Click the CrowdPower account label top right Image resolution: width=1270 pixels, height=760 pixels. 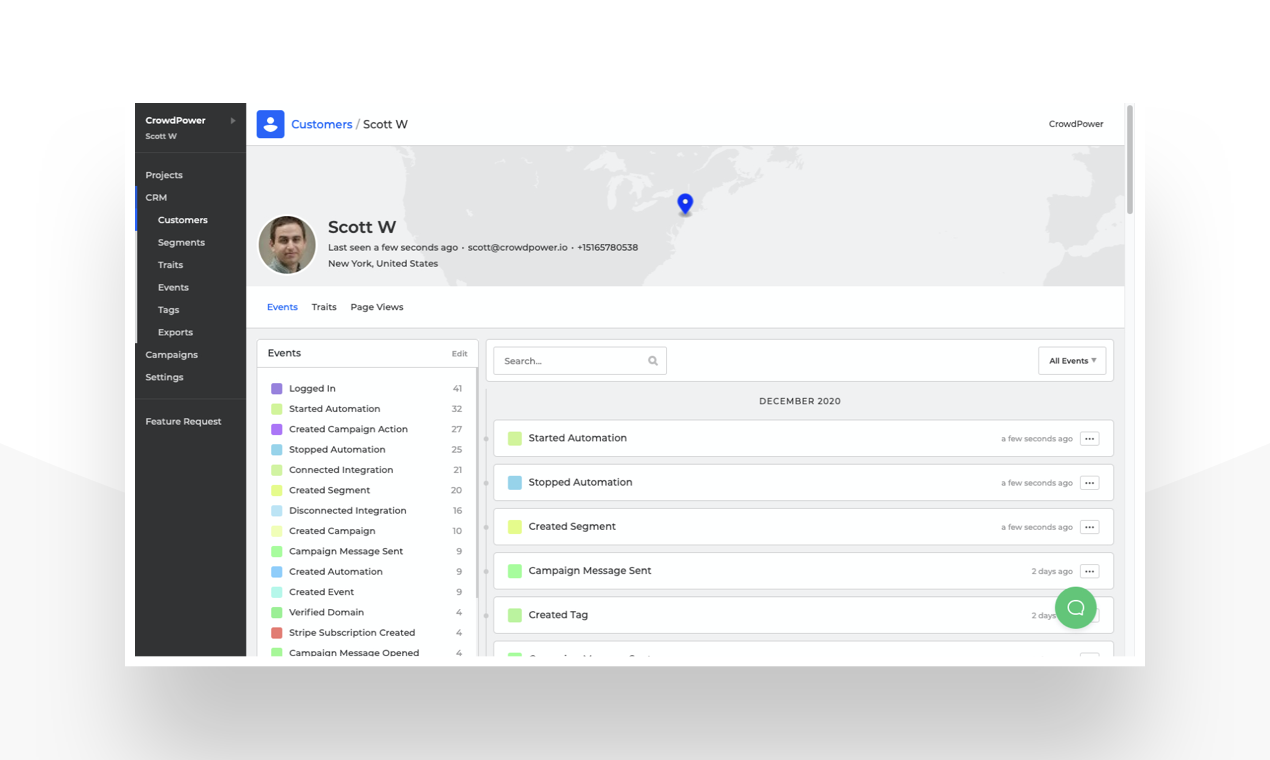1076,124
